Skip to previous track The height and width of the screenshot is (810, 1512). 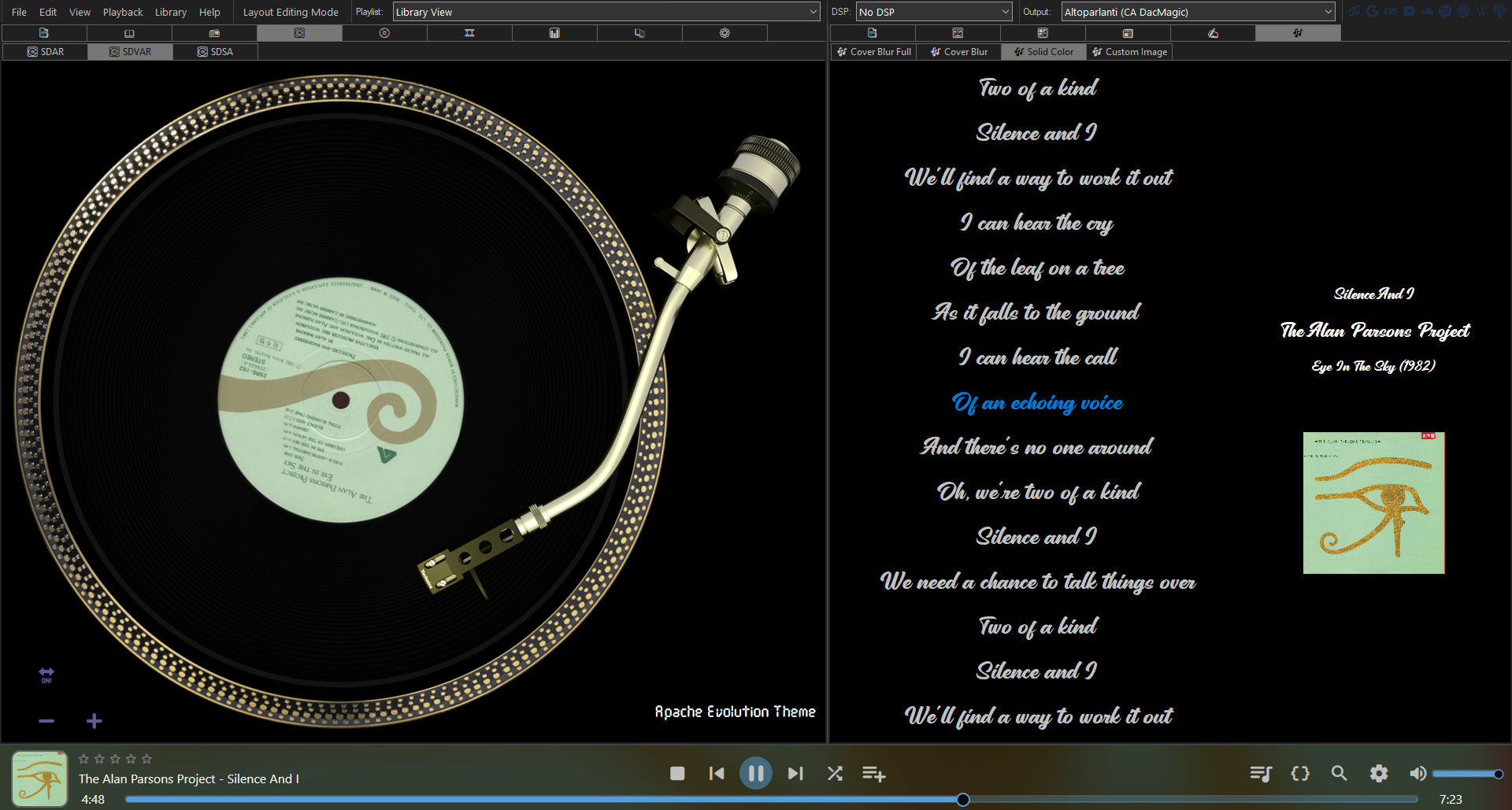coord(717,774)
